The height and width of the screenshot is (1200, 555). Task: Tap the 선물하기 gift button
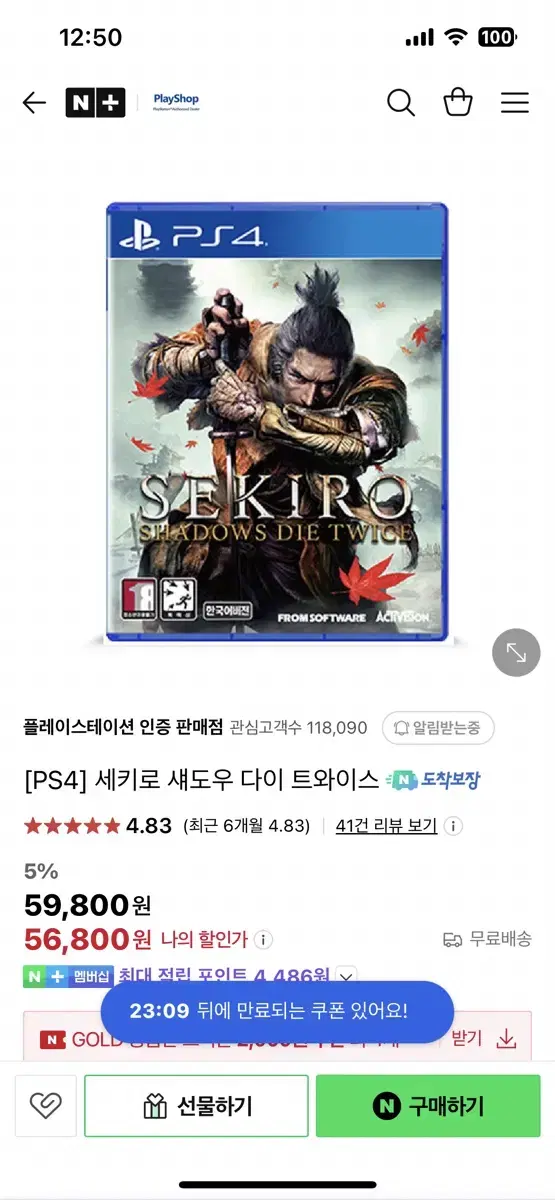[x=196, y=1106]
